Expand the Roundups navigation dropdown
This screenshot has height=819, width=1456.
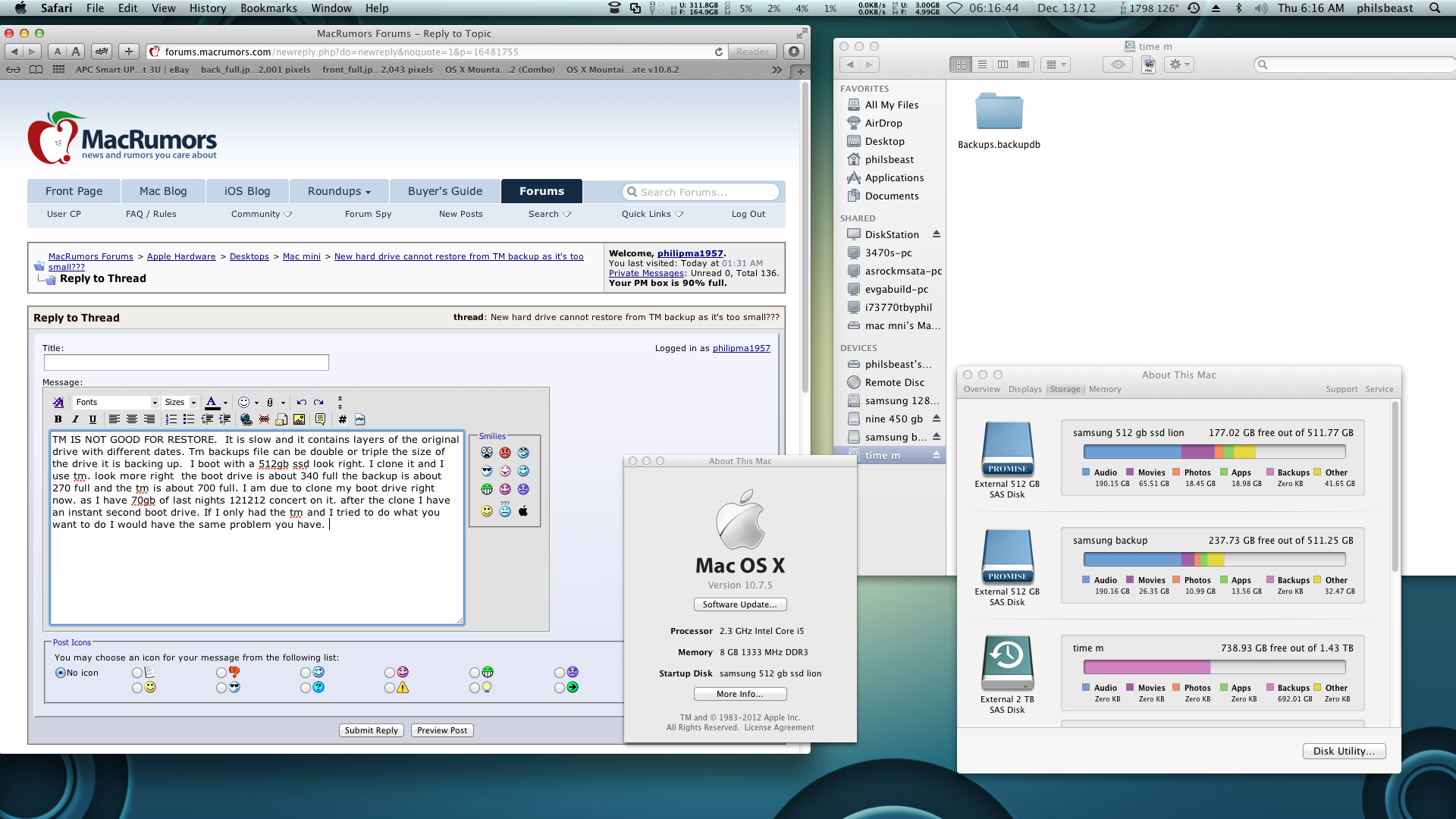[339, 191]
